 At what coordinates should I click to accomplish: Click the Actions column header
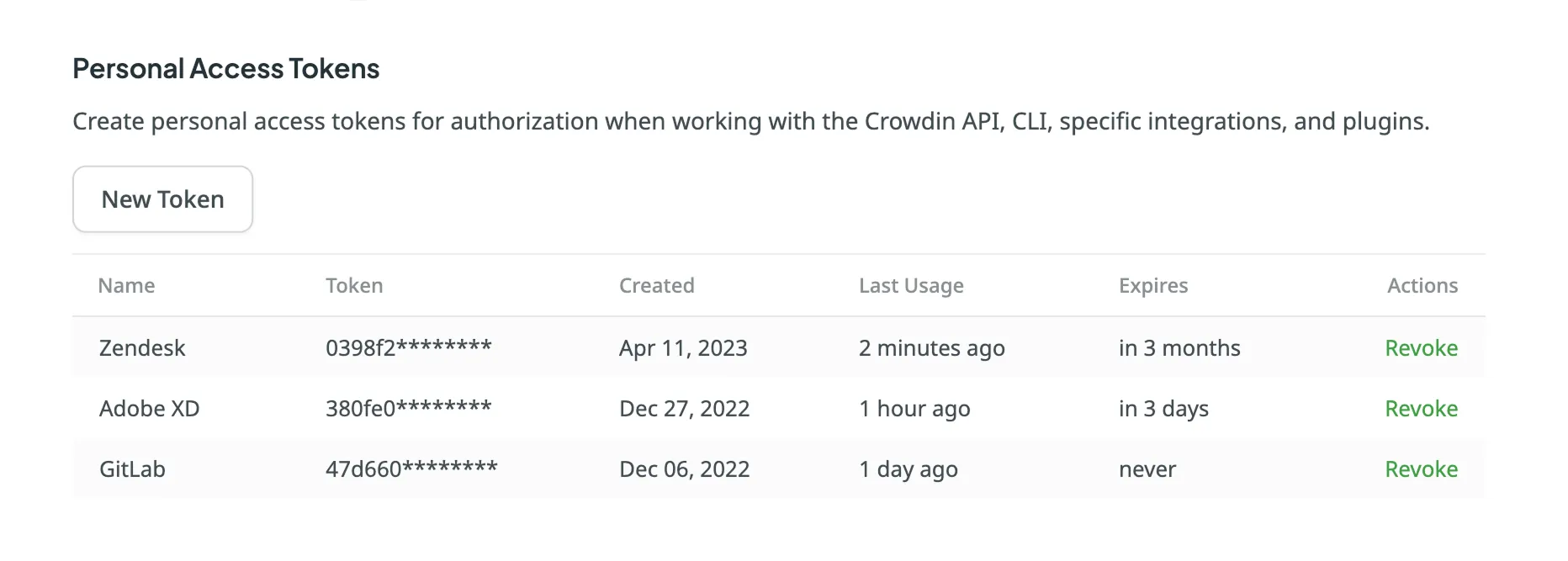coord(1422,286)
